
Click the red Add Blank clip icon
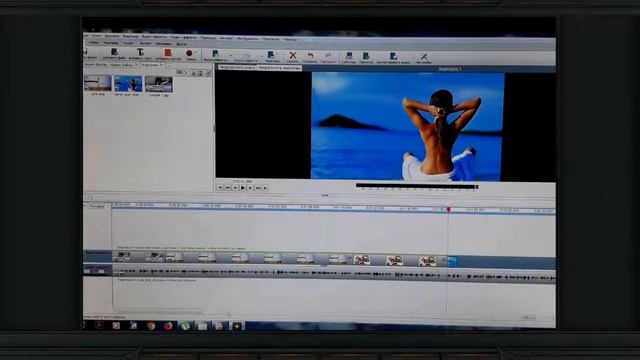[168, 54]
